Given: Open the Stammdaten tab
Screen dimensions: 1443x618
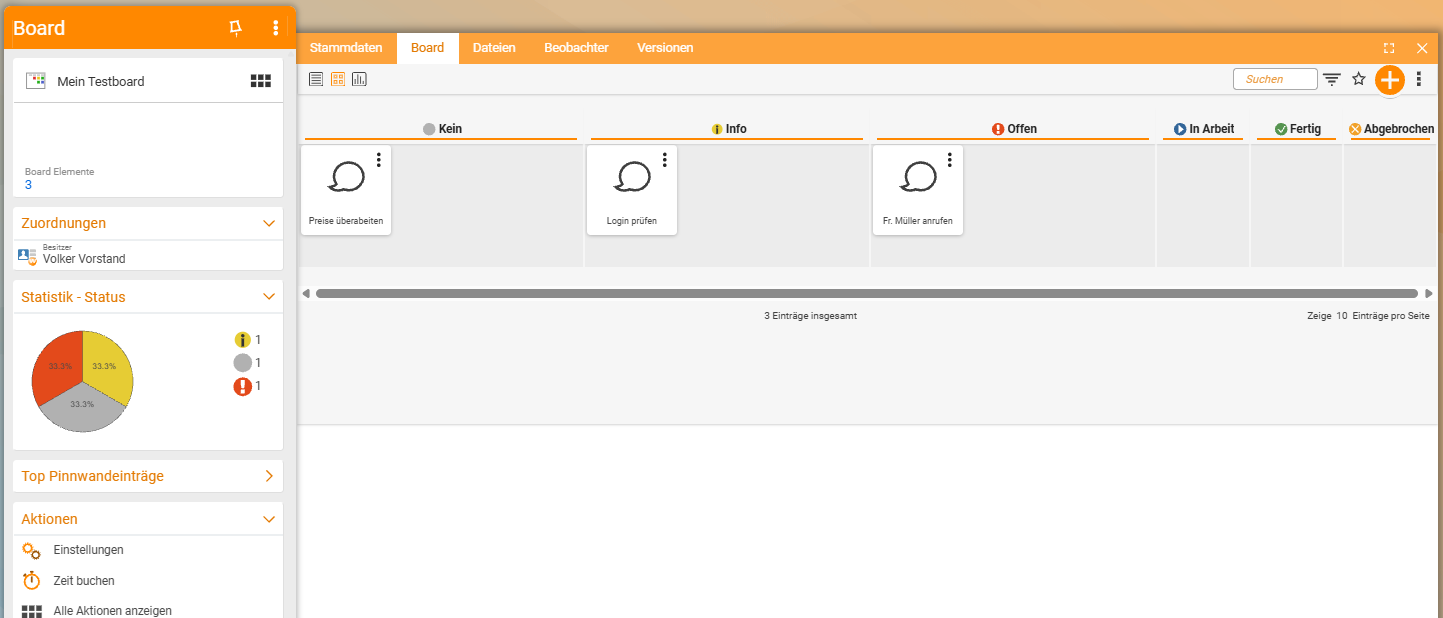Looking at the screenshot, I should (346, 48).
